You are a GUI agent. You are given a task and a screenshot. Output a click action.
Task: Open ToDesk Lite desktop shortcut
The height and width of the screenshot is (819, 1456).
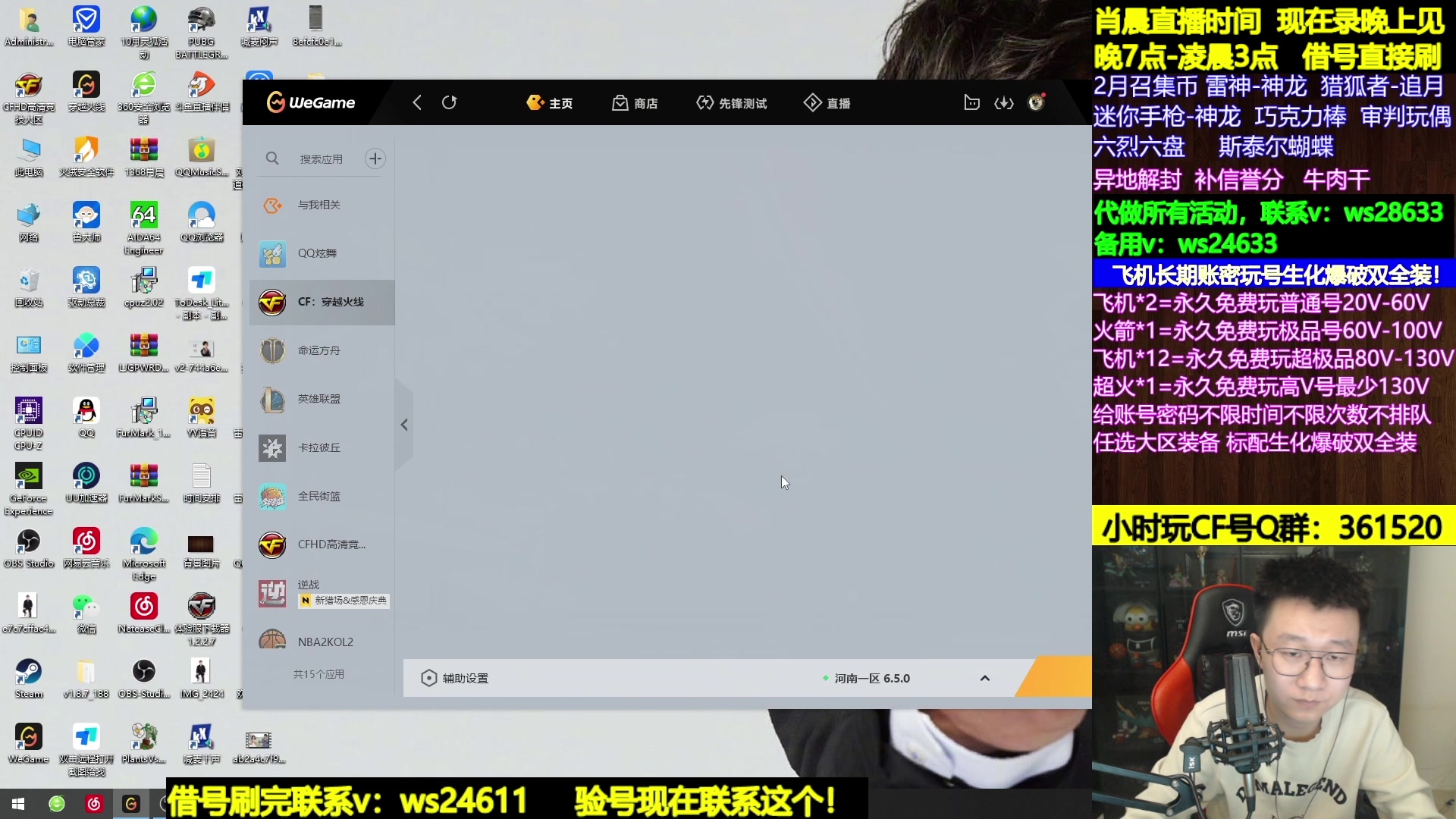click(202, 293)
